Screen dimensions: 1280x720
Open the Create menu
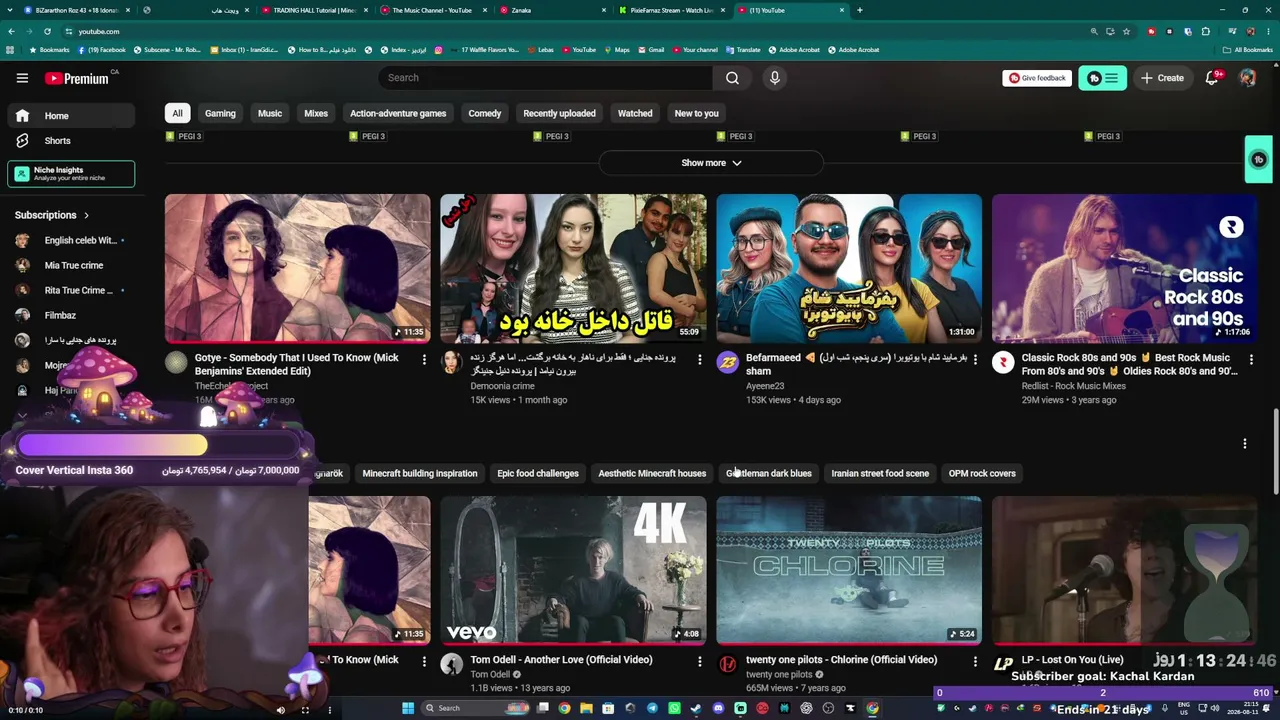pyautogui.click(x=1162, y=78)
